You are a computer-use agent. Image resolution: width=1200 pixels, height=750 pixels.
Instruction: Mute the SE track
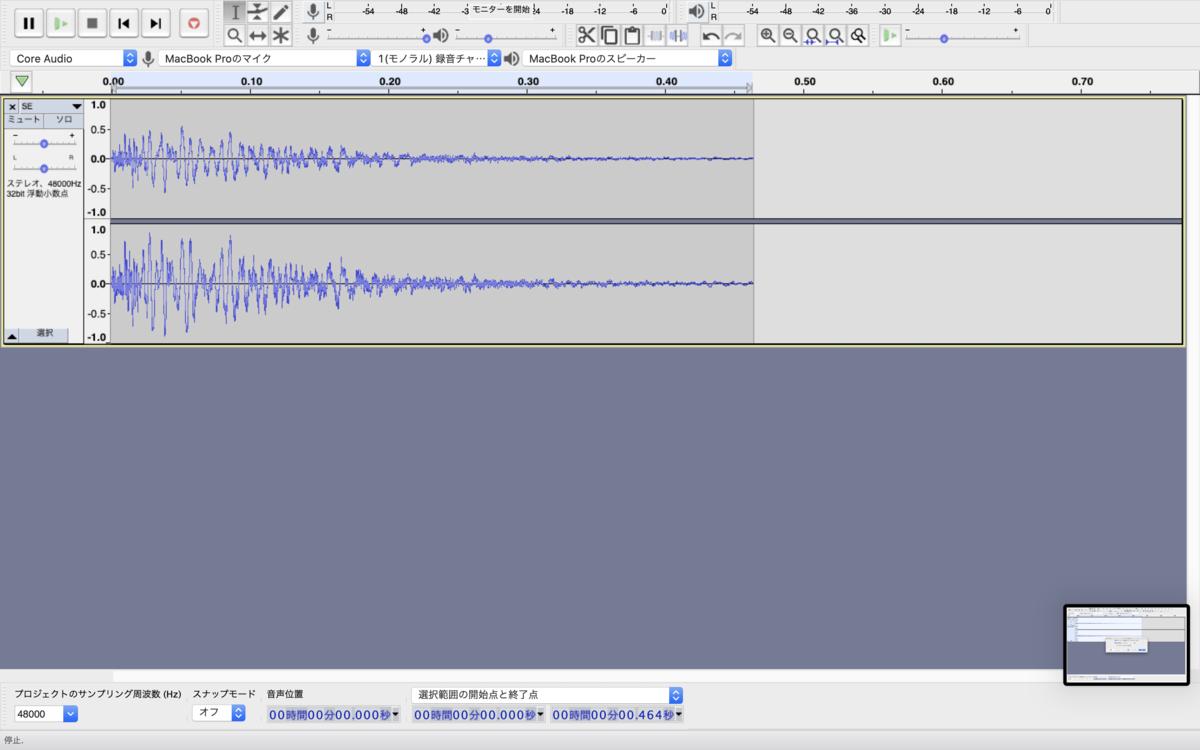click(x=22, y=120)
